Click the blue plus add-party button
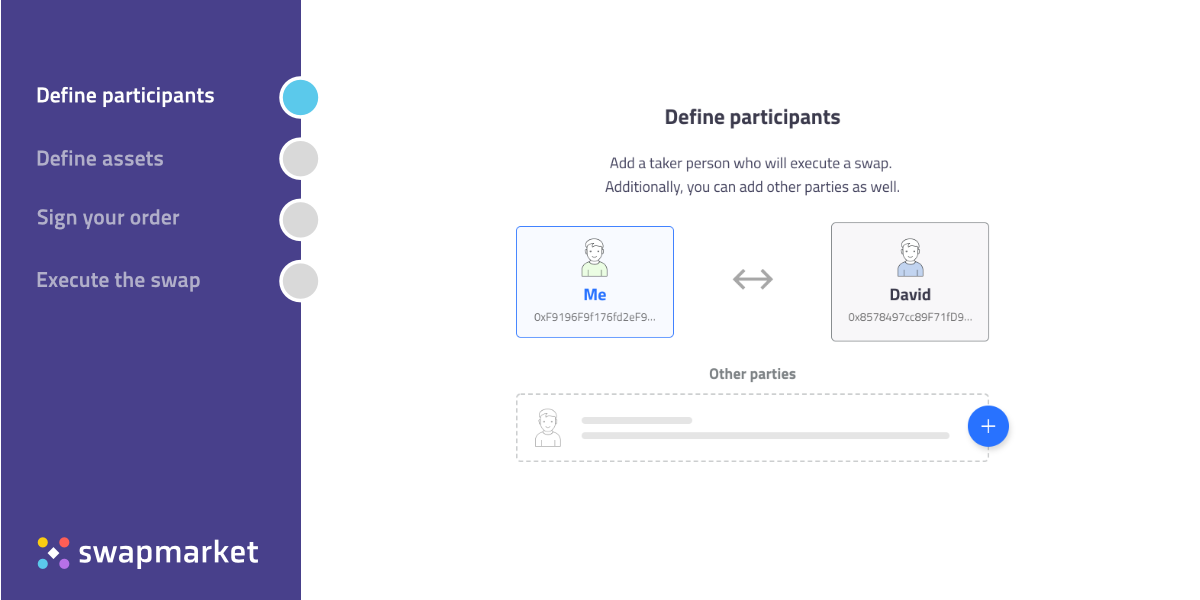Screen dimensions: 1200x600 point(988,427)
